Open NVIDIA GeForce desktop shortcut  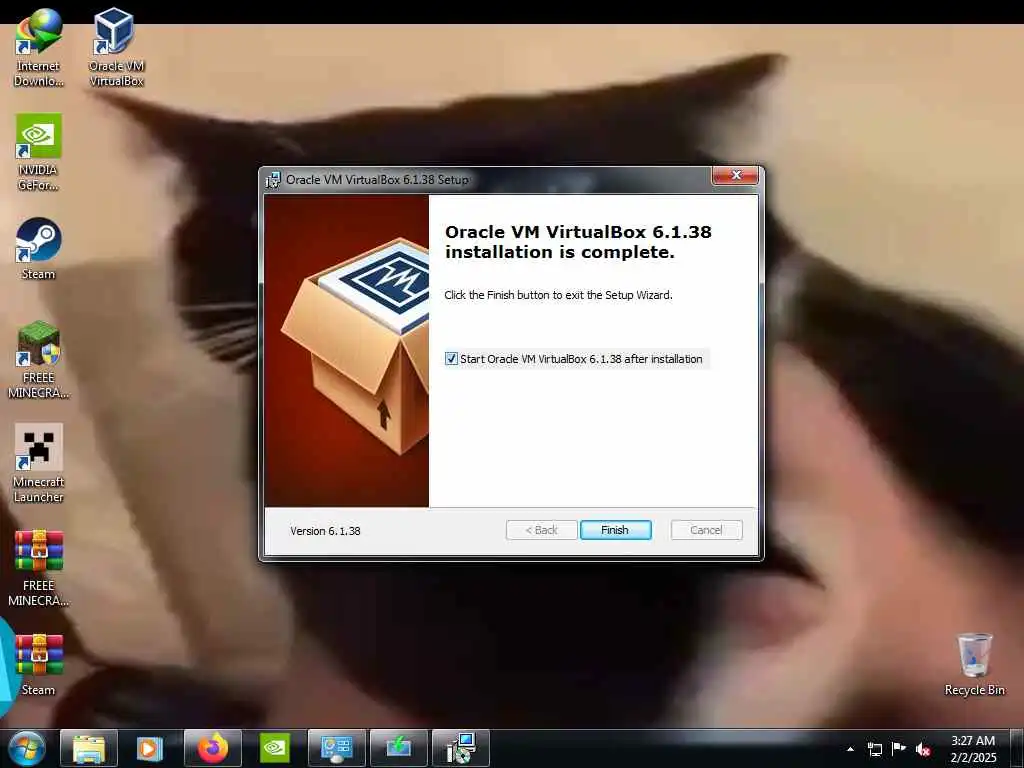tap(39, 152)
